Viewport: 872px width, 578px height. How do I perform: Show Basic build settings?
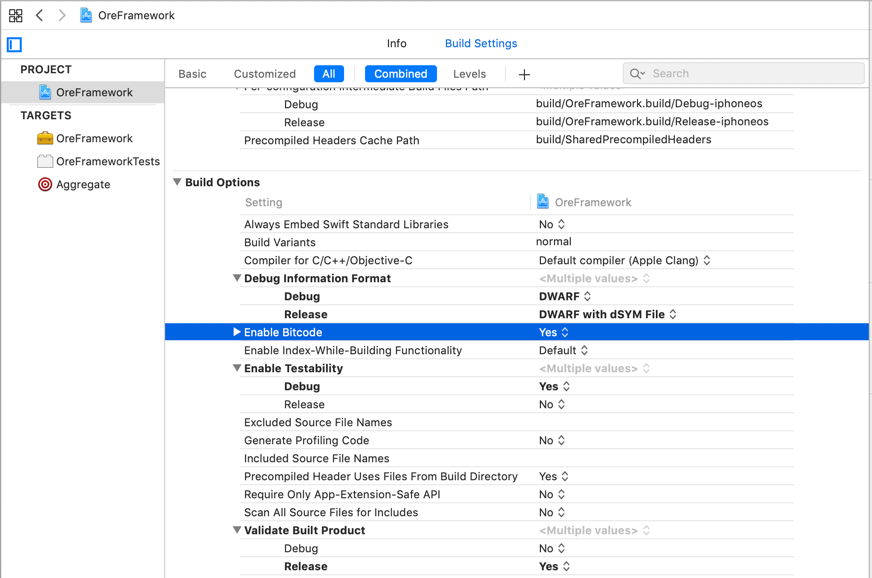pyautogui.click(x=192, y=74)
